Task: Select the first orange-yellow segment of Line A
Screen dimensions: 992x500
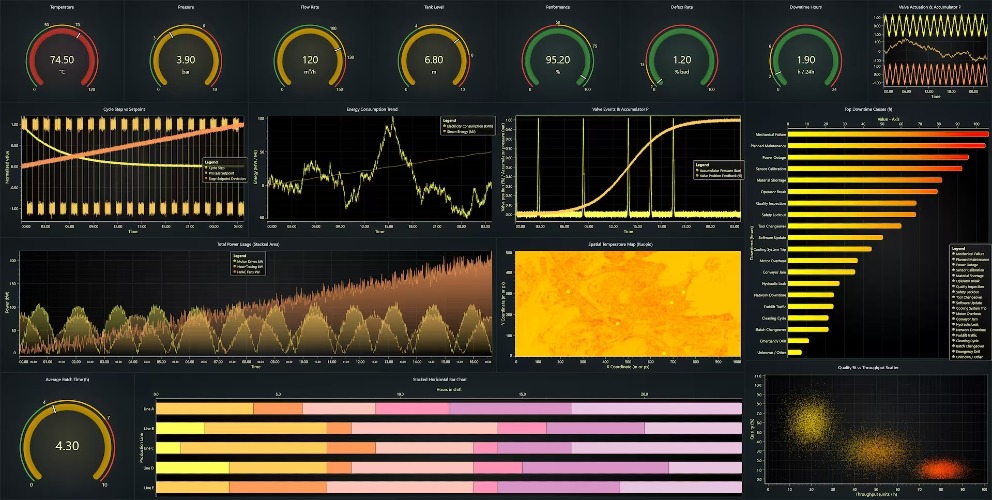Action: pyautogui.click(x=204, y=409)
